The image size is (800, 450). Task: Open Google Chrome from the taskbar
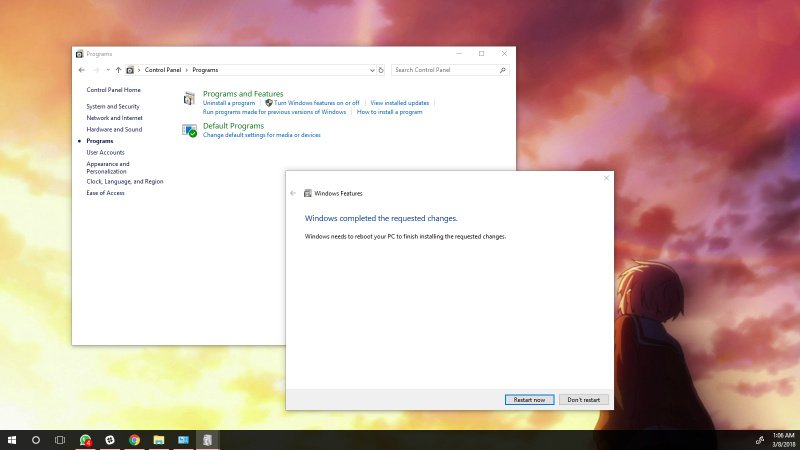click(x=134, y=440)
